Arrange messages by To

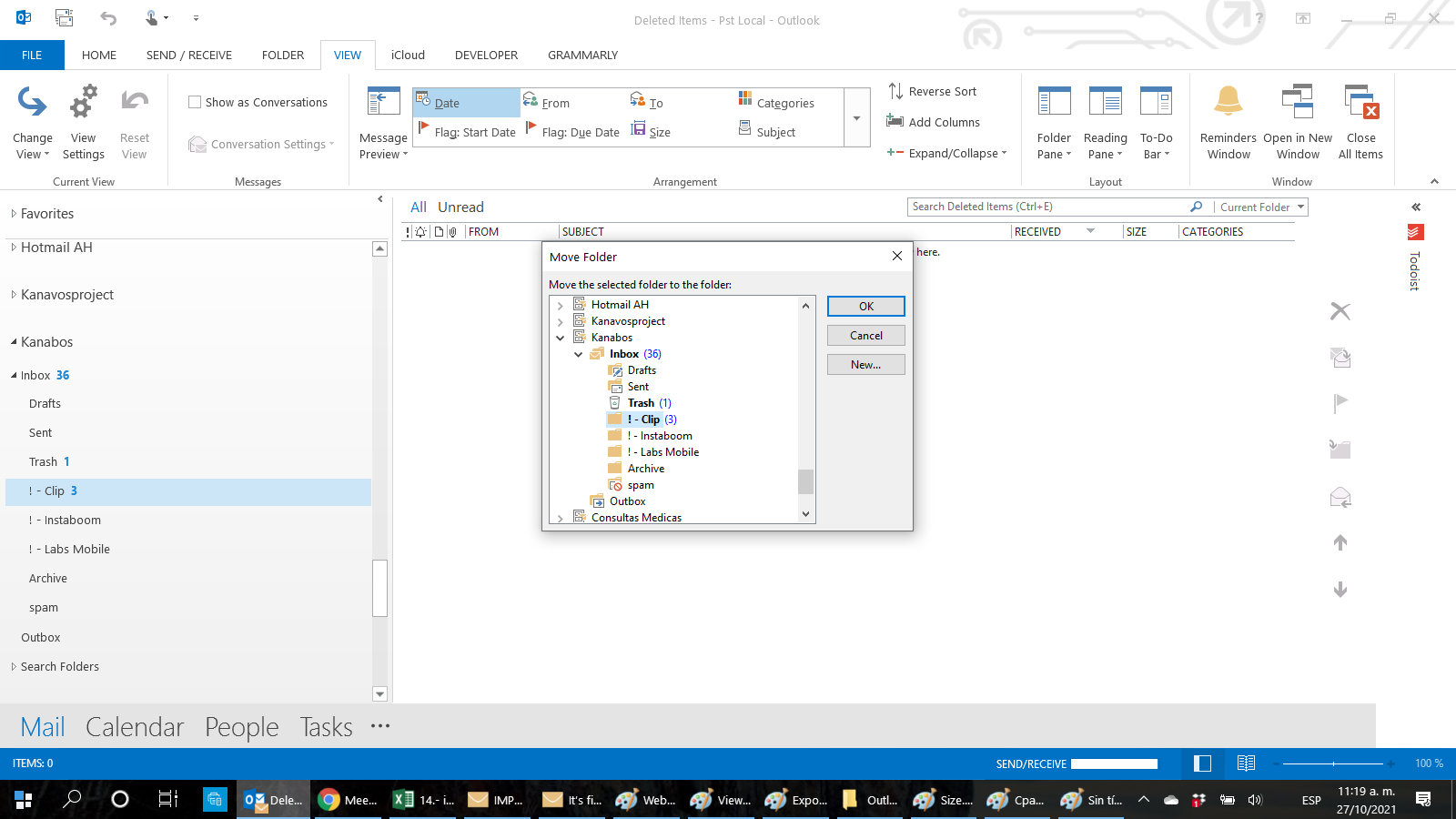pos(647,103)
